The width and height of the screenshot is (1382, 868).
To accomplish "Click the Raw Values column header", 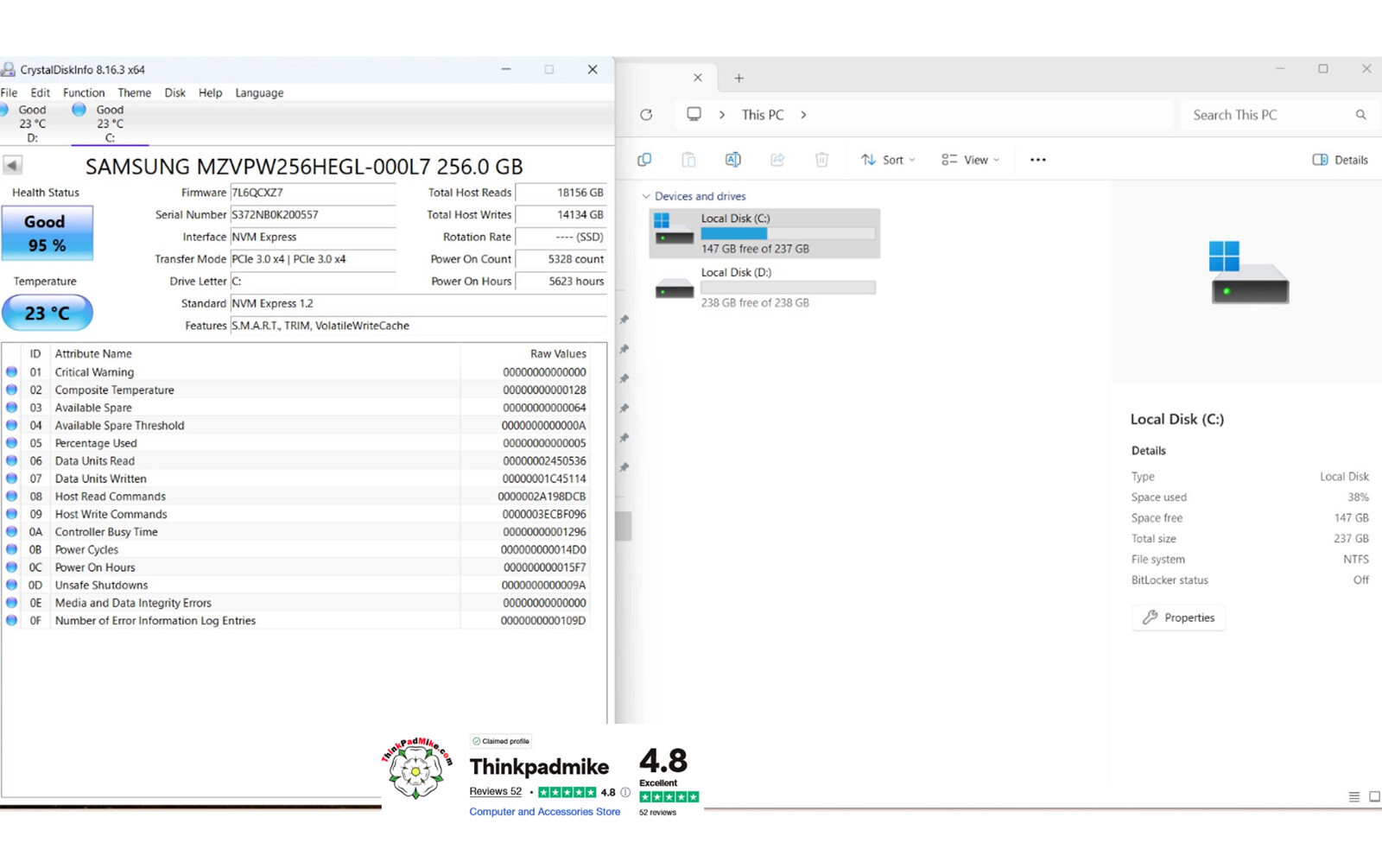I will tap(525, 353).
